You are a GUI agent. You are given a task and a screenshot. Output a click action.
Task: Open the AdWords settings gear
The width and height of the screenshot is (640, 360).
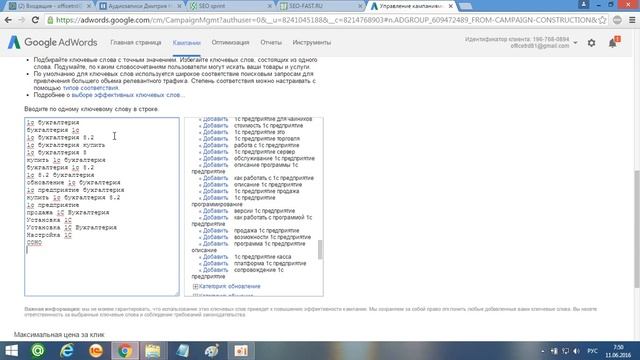tap(591, 43)
